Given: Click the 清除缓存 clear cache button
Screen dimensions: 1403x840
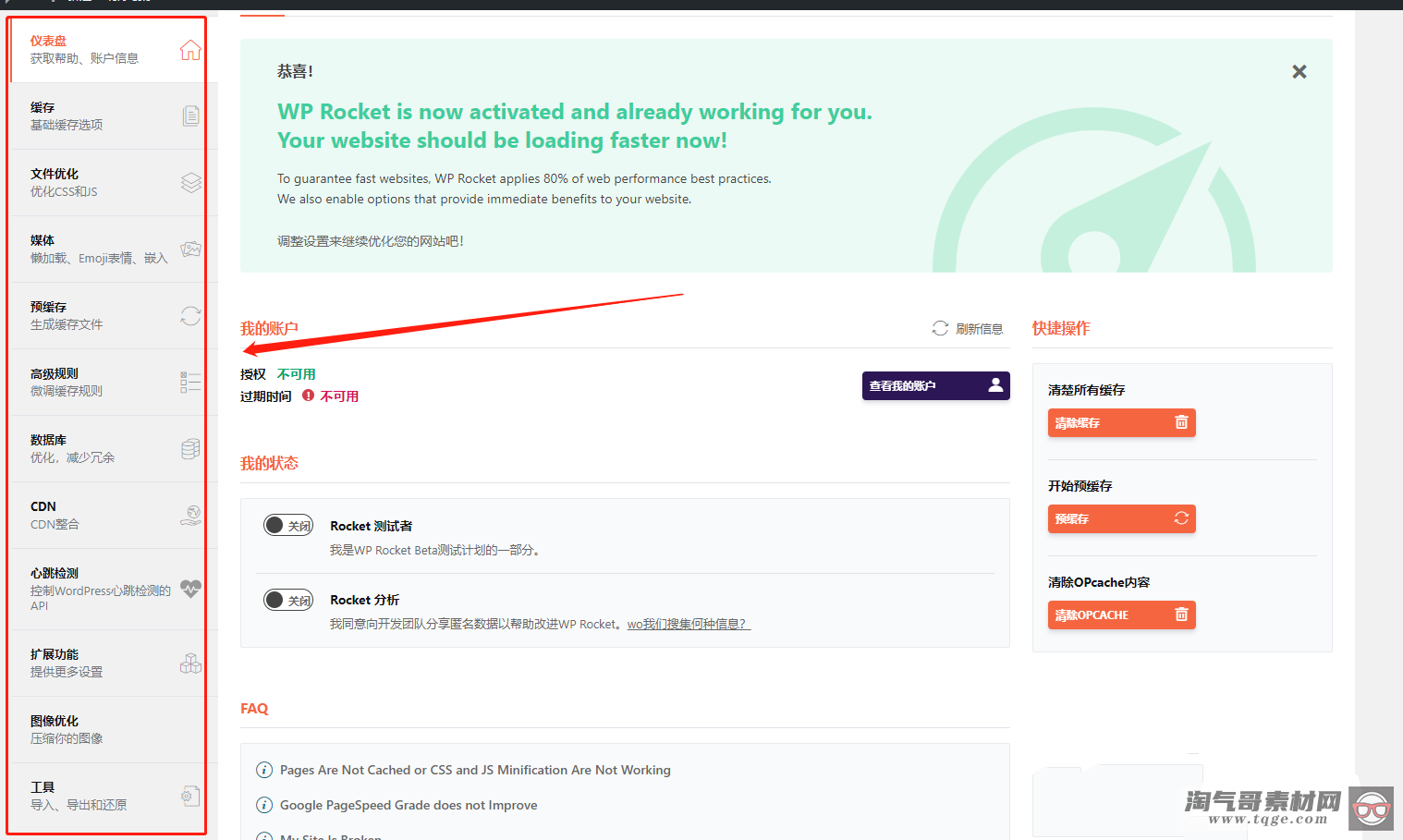Looking at the screenshot, I should (x=1121, y=422).
